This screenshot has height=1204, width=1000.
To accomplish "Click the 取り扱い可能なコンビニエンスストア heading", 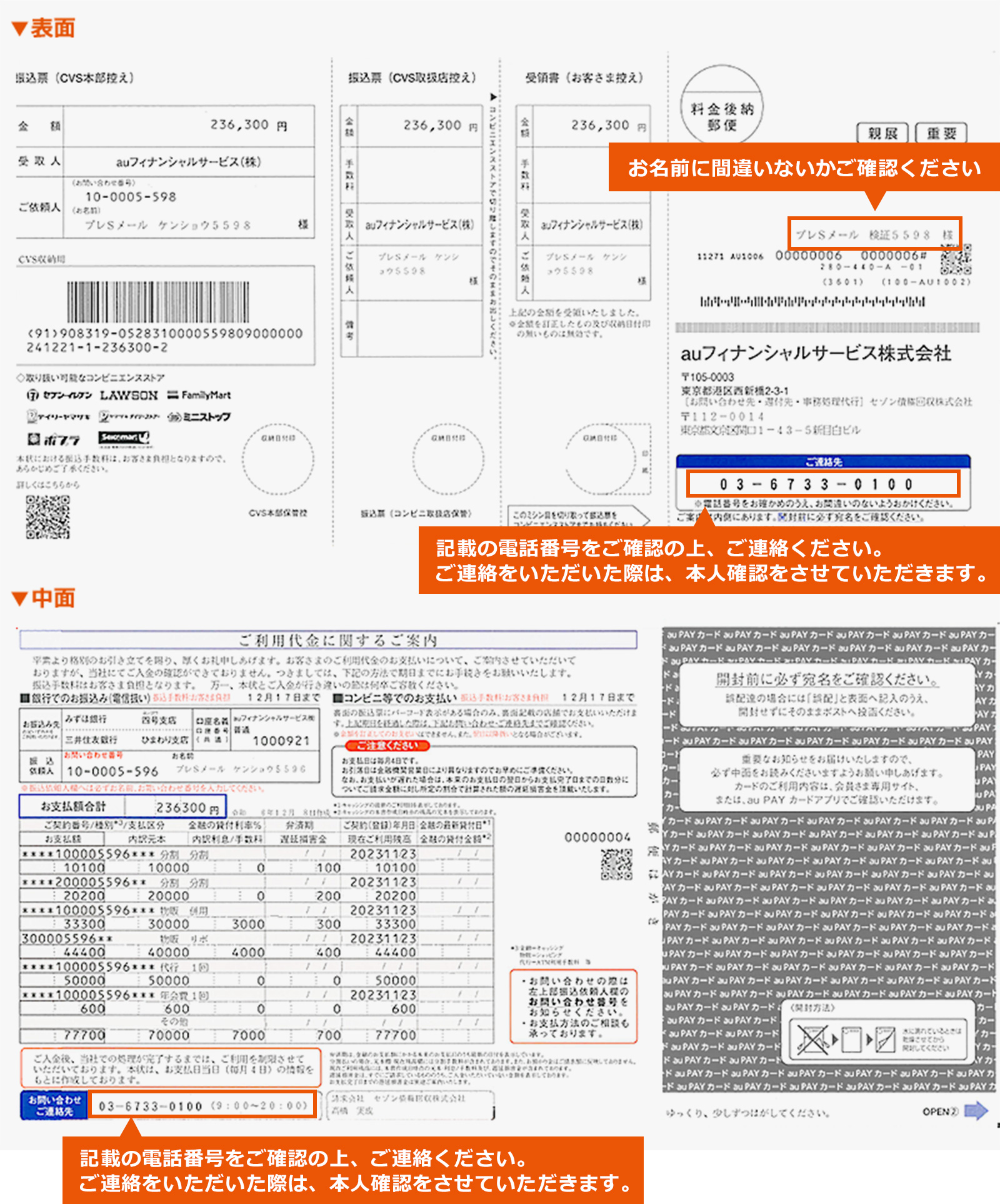I will [91, 378].
